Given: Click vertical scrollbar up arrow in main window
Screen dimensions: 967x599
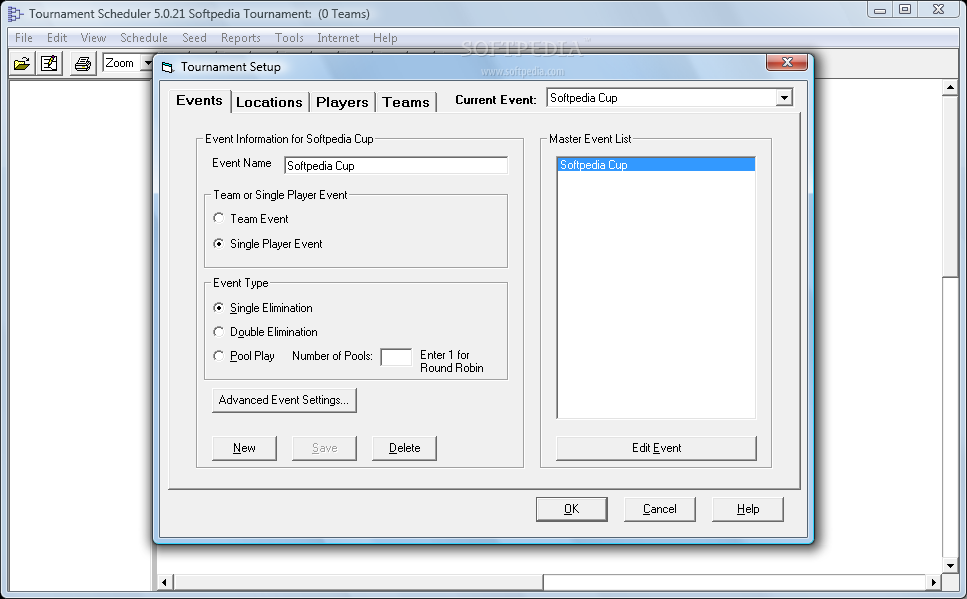Looking at the screenshot, I should pyautogui.click(x=950, y=88).
